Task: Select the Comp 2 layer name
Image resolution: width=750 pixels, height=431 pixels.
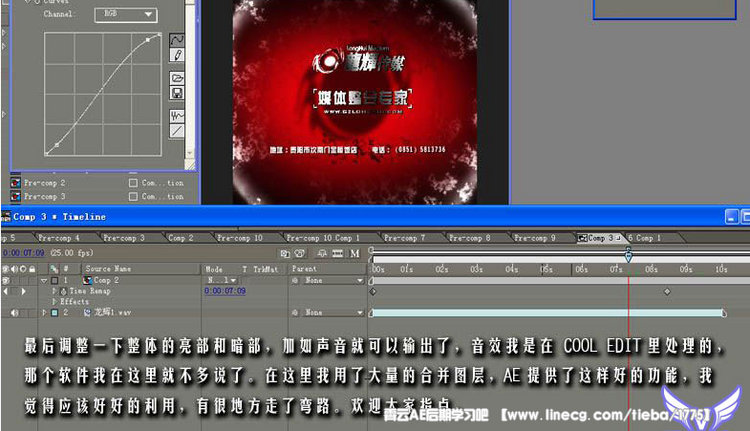Action: point(106,280)
